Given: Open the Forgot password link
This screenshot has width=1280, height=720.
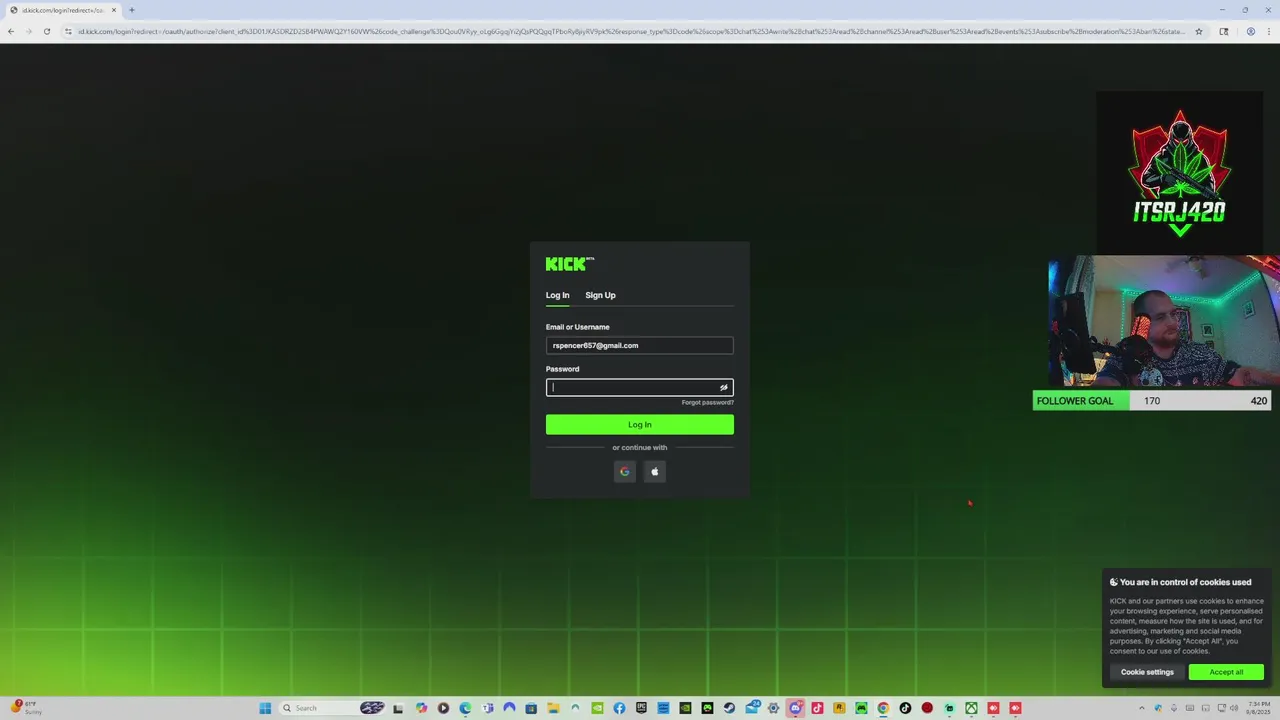Looking at the screenshot, I should [x=708, y=402].
